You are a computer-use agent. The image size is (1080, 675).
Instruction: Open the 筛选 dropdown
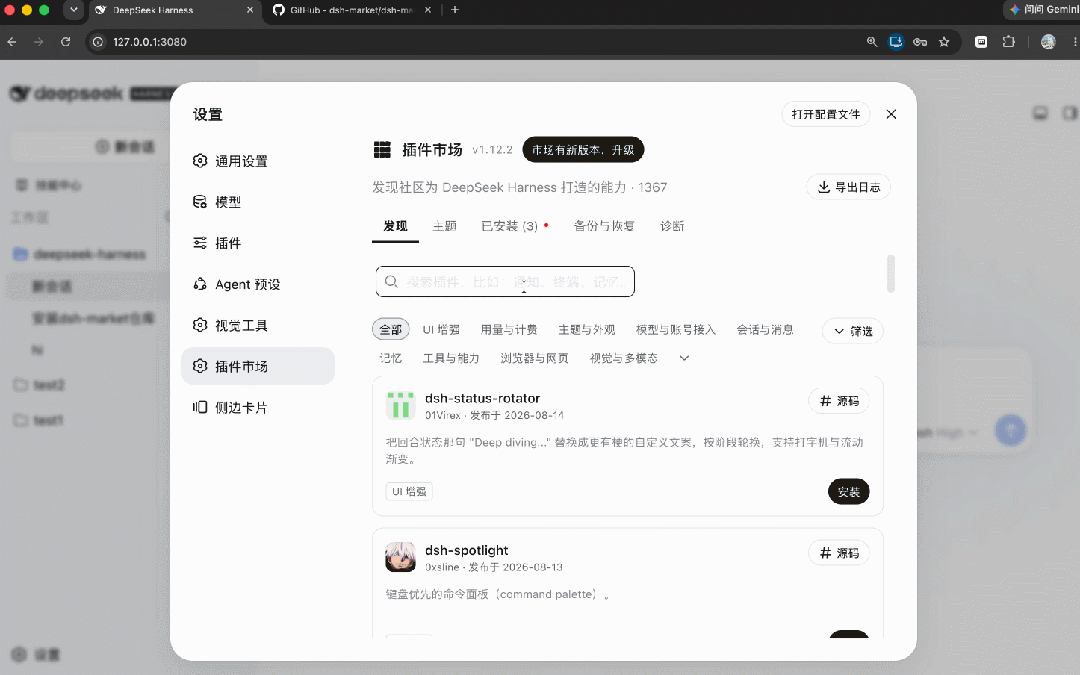point(853,331)
